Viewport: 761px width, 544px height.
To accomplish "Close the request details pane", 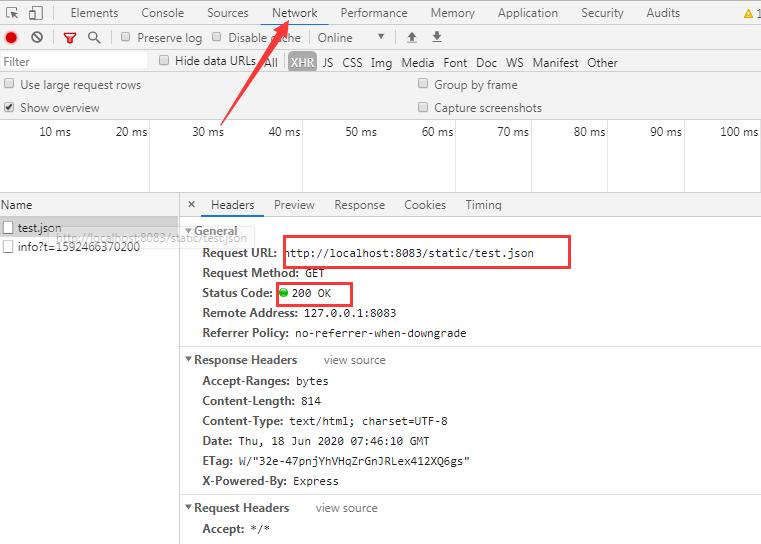I will pos(191,204).
